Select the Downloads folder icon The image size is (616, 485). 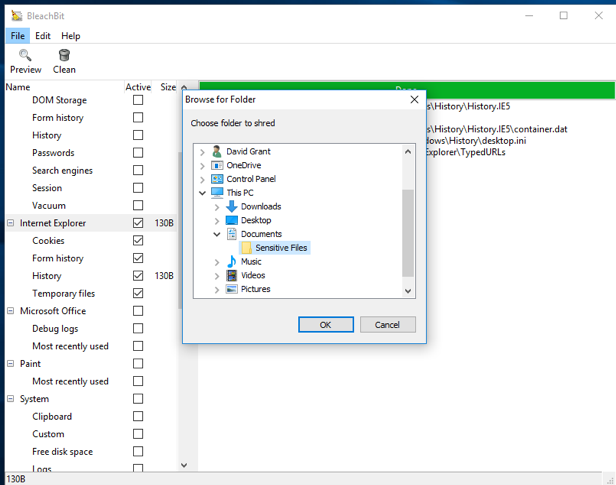232,207
